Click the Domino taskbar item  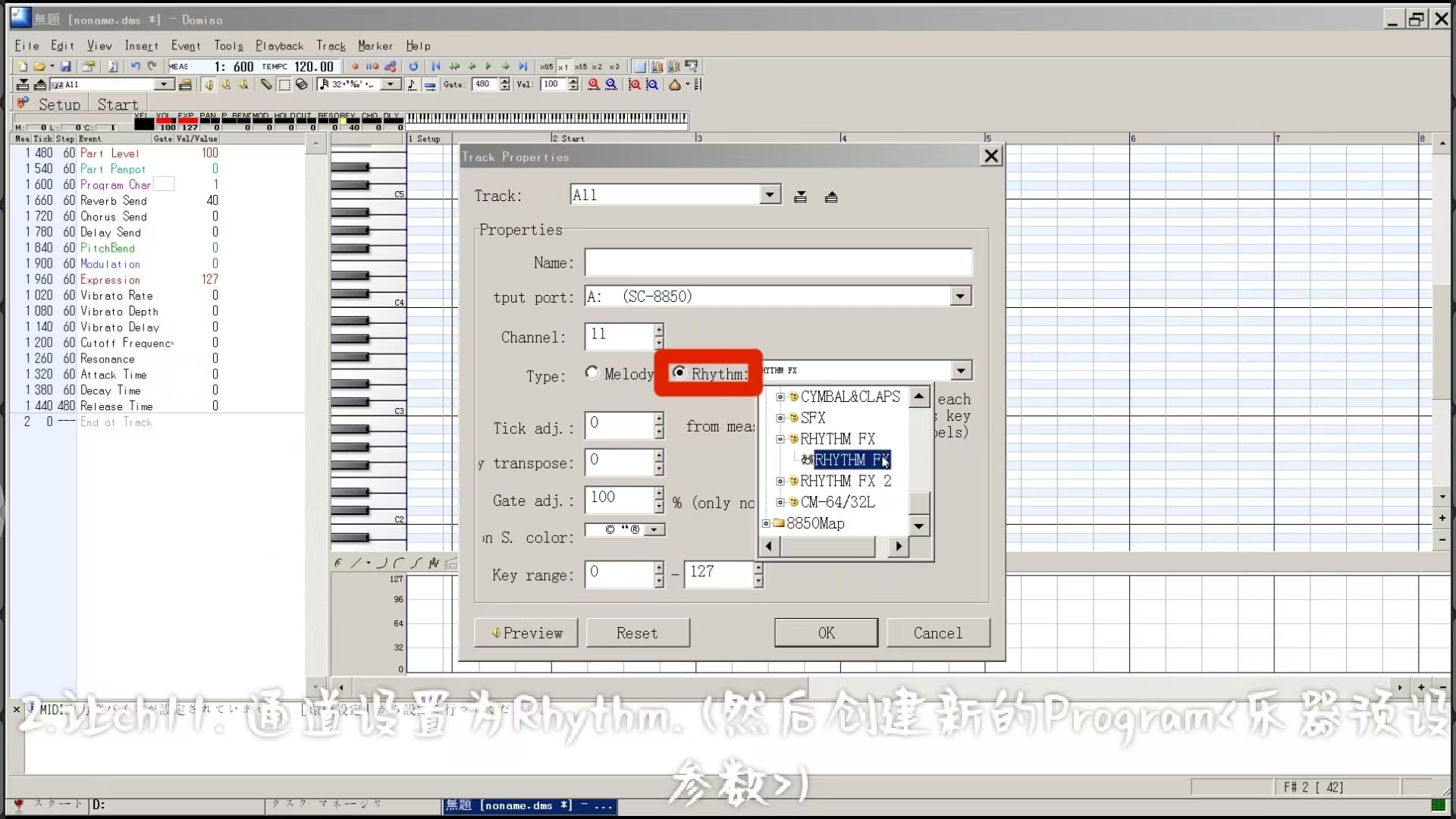(529, 805)
